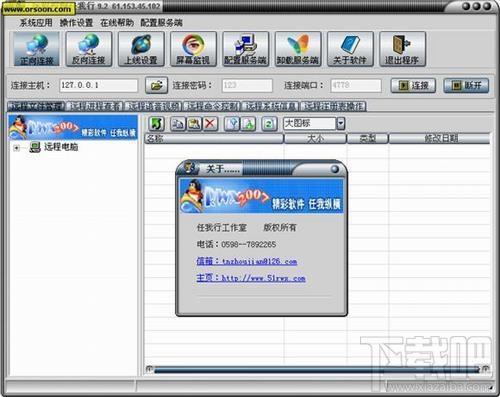Launch 屏幕监视 screen monitor icon
The height and width of the screenshot is (397, 500).
(x=193, y=49)
